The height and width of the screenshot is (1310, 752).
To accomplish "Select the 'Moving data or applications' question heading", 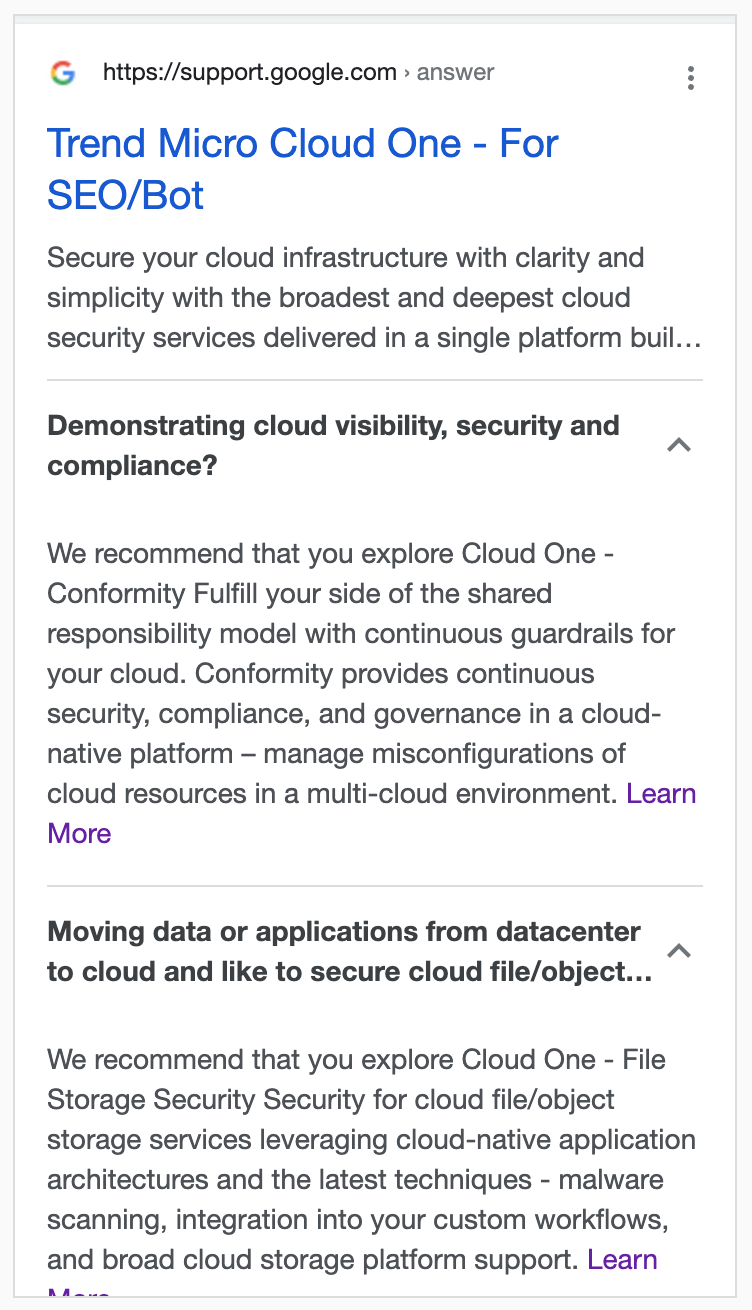I will coord(350,952).
